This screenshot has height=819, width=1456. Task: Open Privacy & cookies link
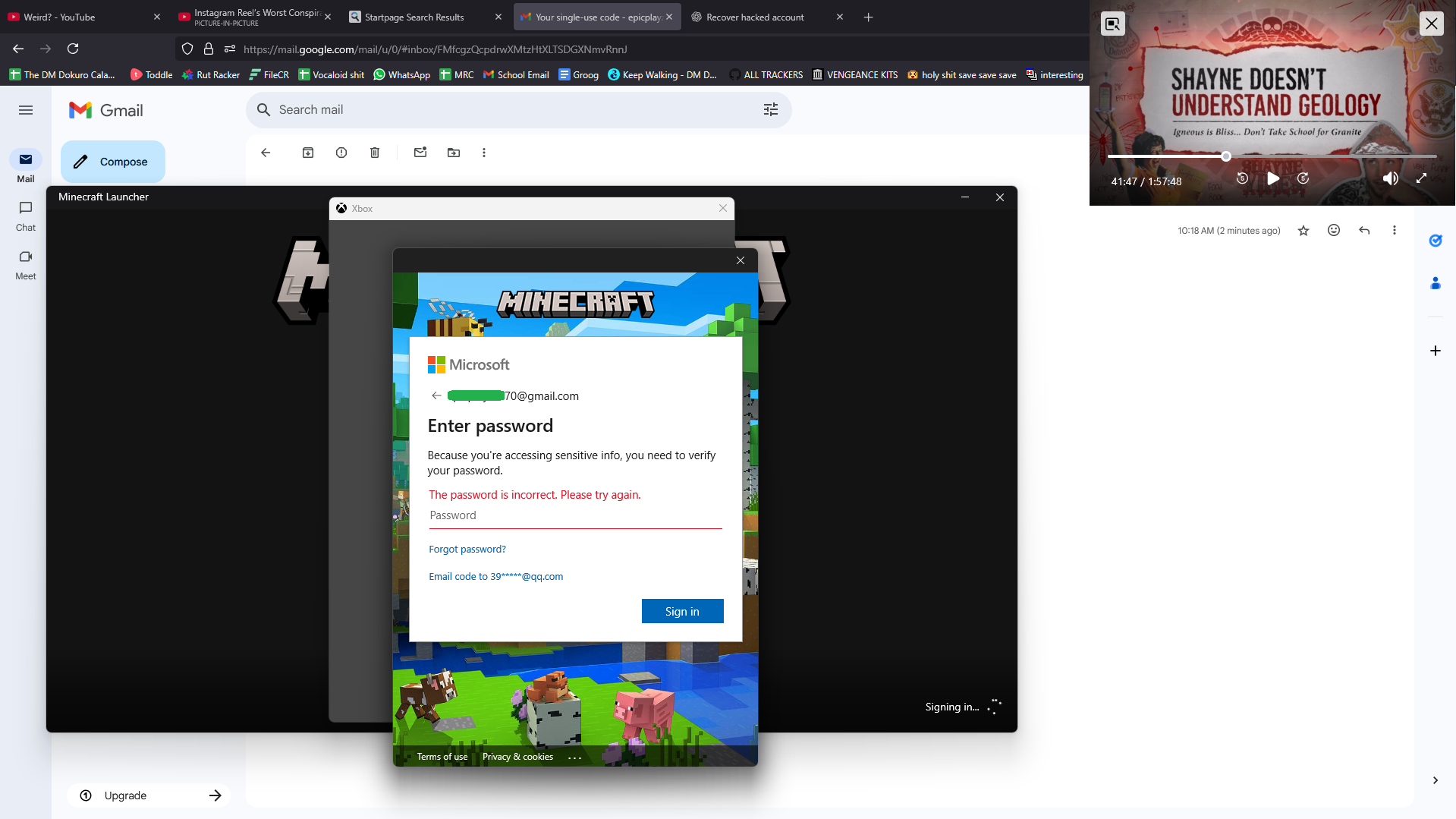[518, 757]
